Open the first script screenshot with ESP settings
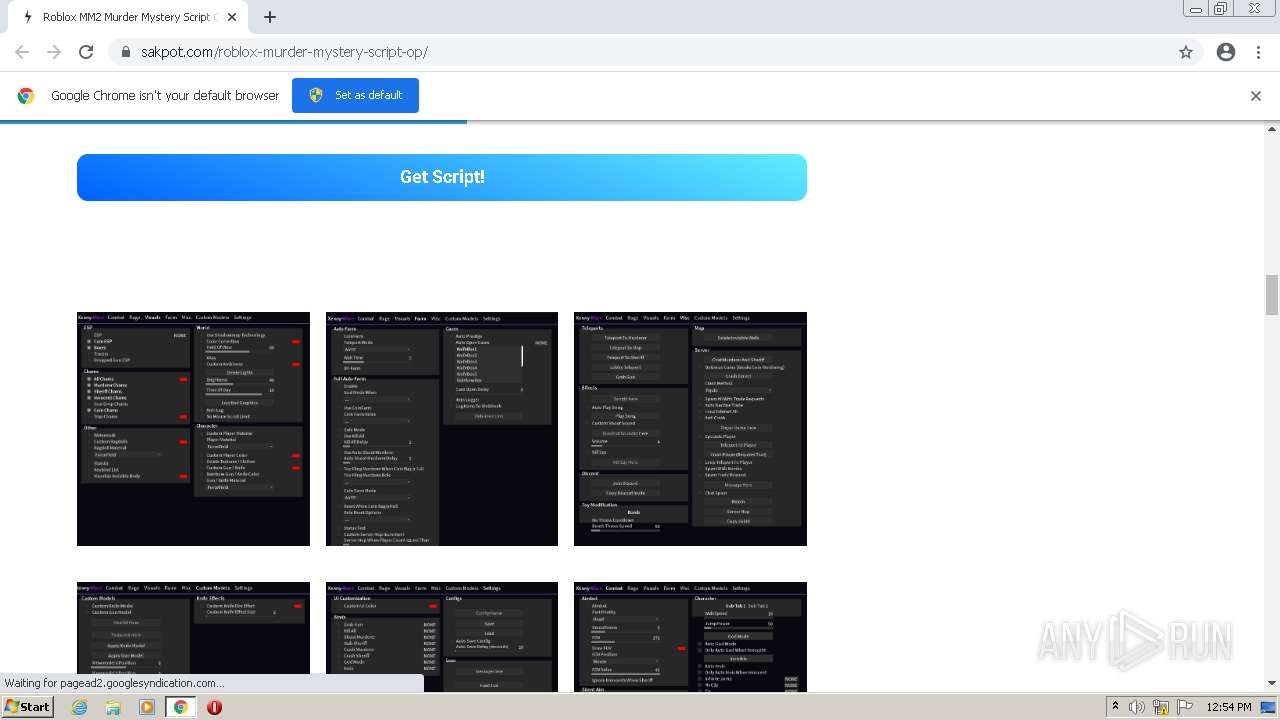The height and width of the screenshot is (720, 1280). tap(193, 429)
